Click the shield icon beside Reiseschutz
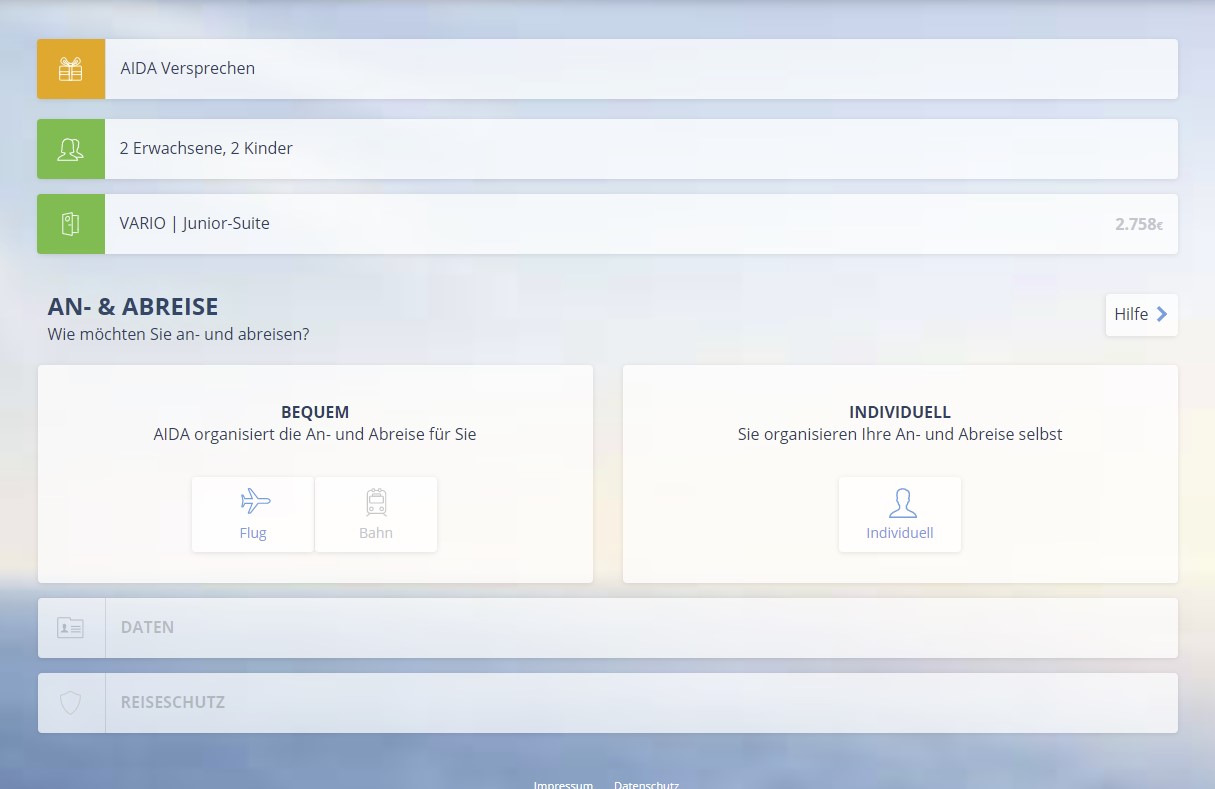This screenshot has width=1215, height=789. point(70,703)
